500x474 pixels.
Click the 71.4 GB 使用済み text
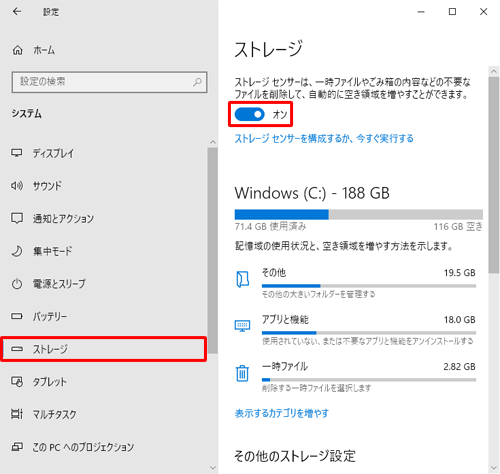point(270,227)
